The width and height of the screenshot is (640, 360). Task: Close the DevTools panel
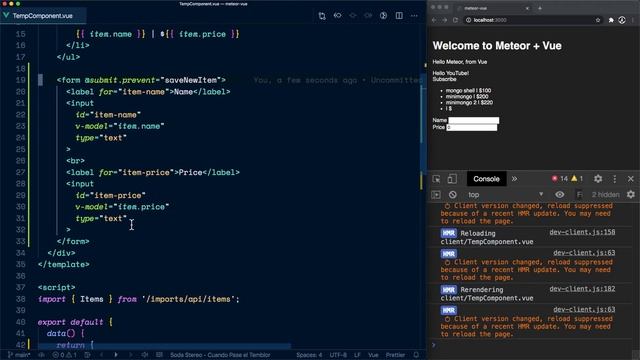[x=631, y=179]
